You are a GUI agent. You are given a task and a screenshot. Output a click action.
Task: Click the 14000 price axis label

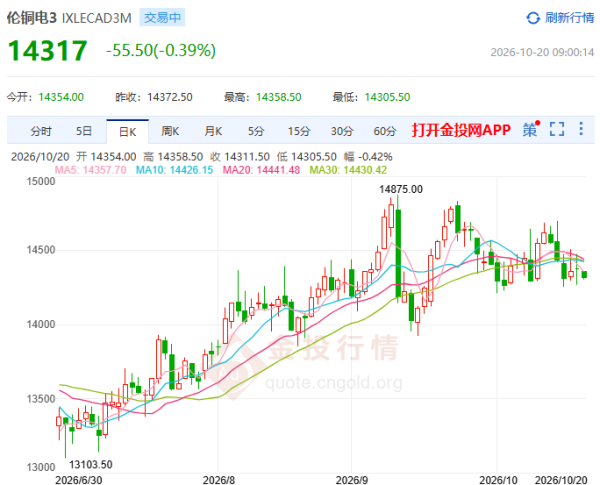[41, 325]
